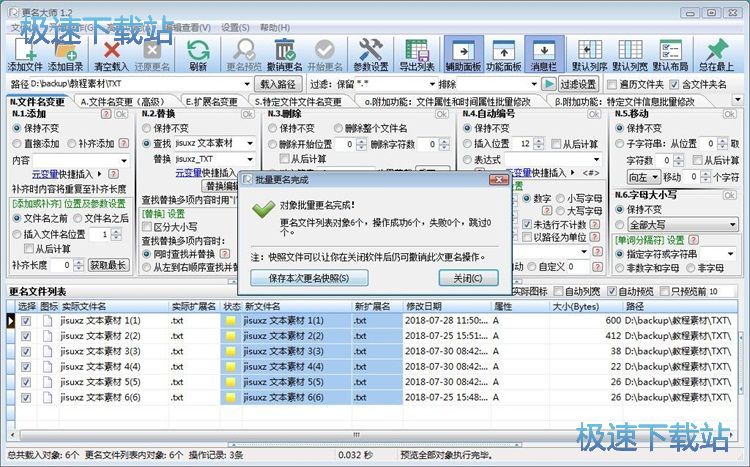Uncheck the row checkbox for jisuxz 文本素材 4(4)

point(26,367)
